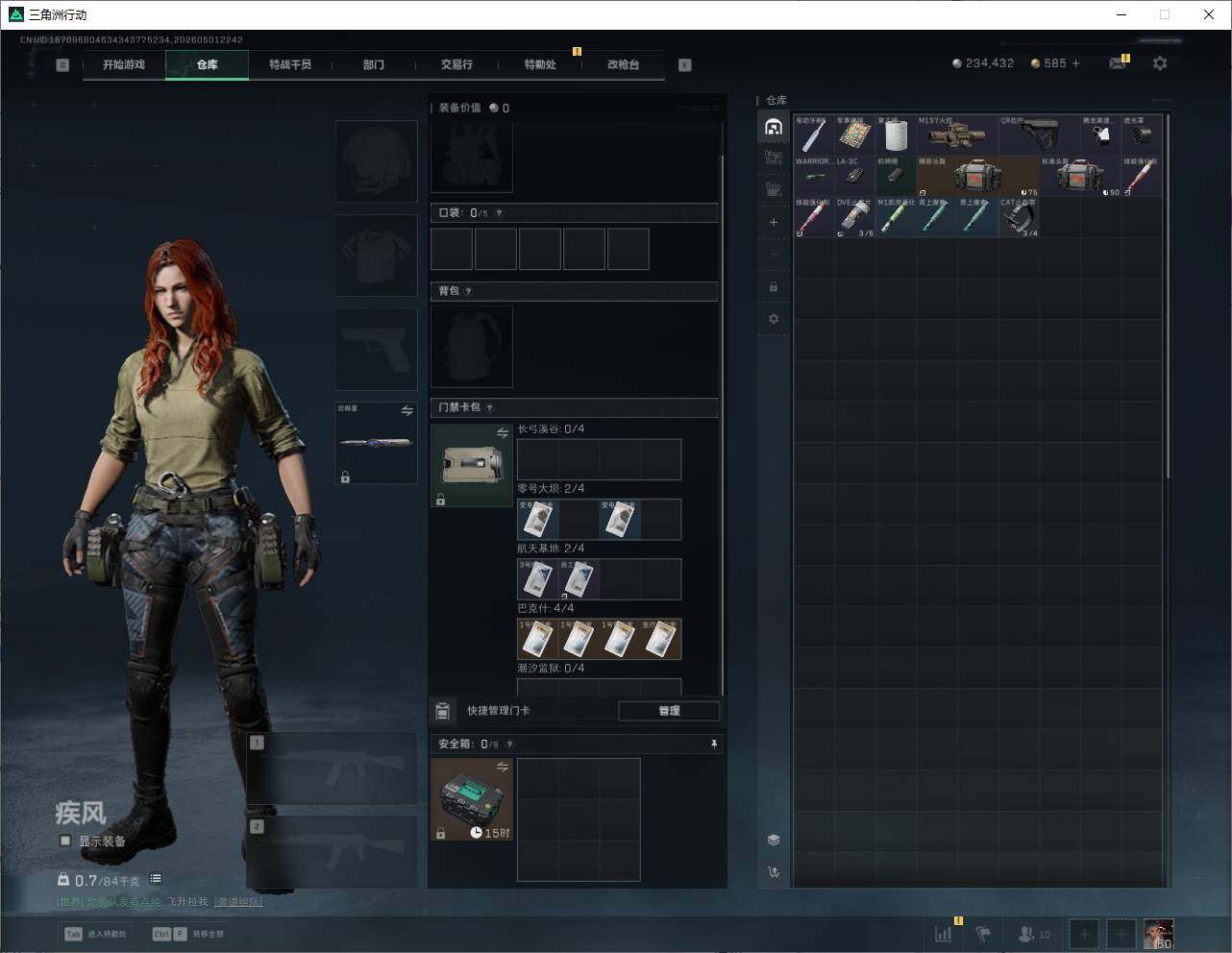
Task: Click the swap arrows on safe box
Action: (503, 767)
